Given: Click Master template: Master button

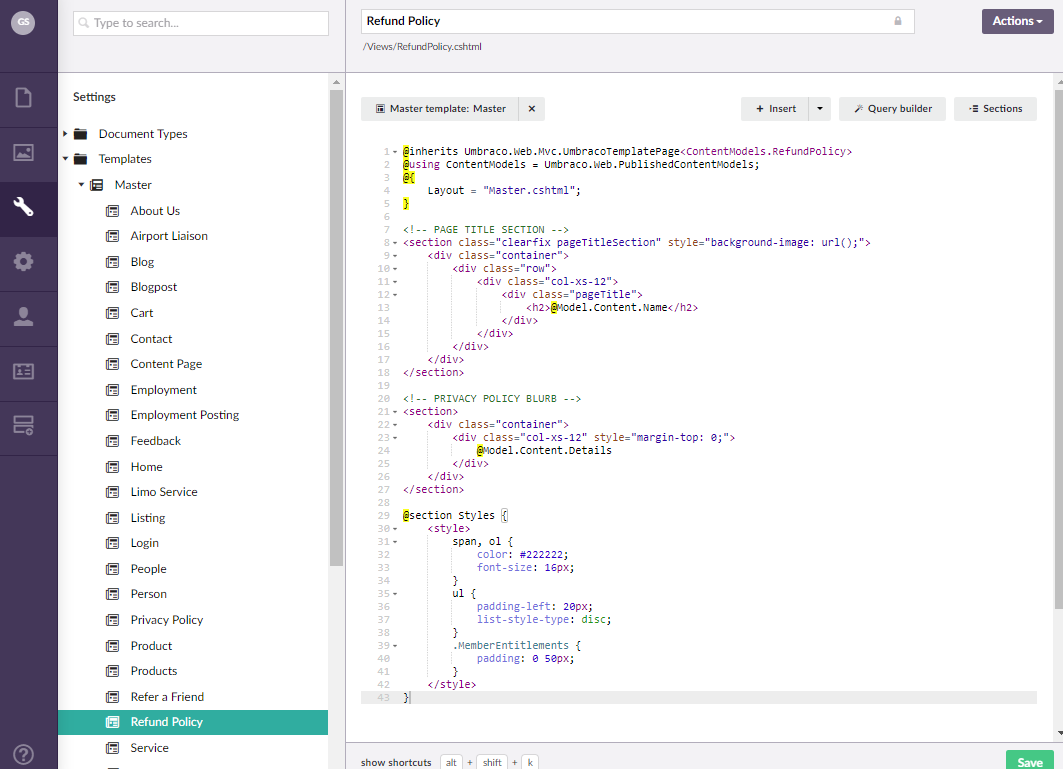Looking at the screenshot, I should 440,109.
